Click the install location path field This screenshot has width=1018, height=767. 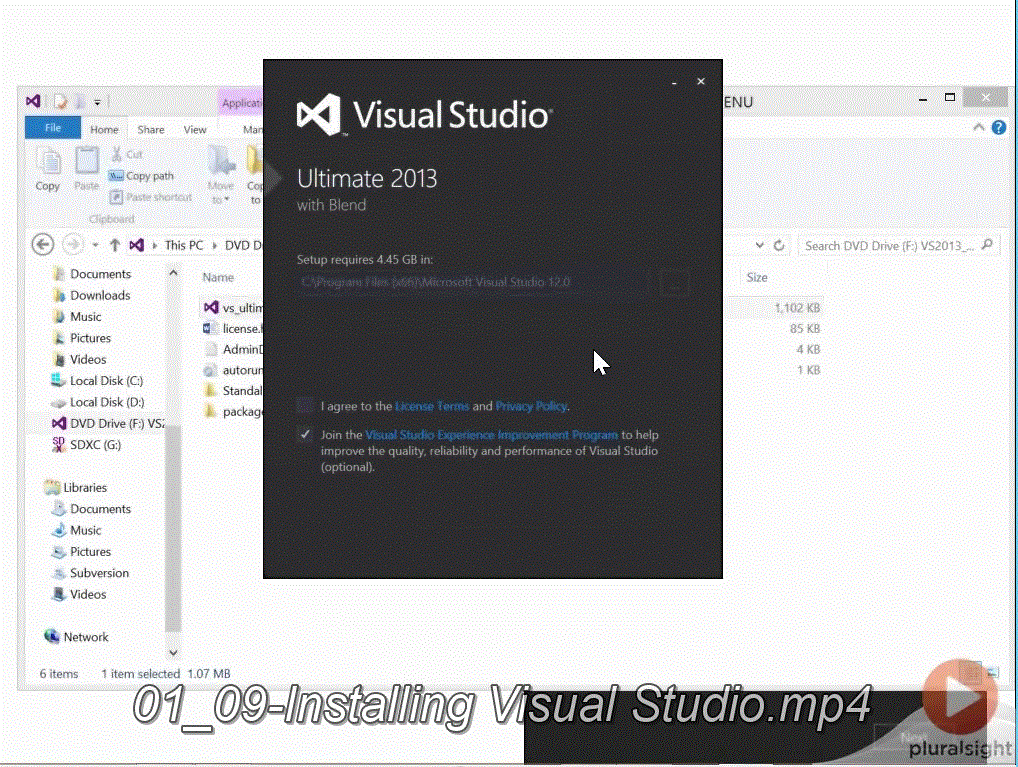coord(473,282)
